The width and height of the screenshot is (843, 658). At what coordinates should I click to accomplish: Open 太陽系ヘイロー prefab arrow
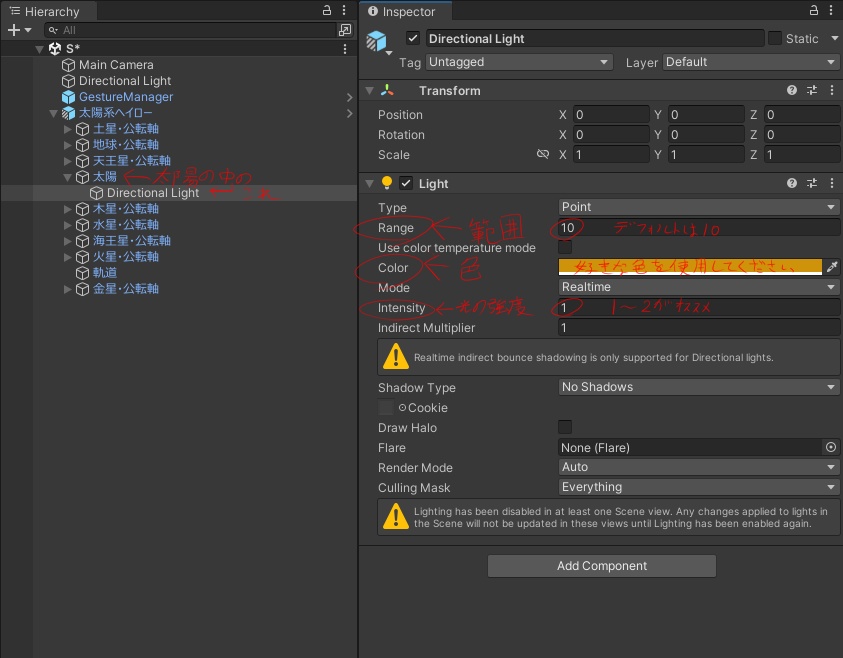click(349, 113)
